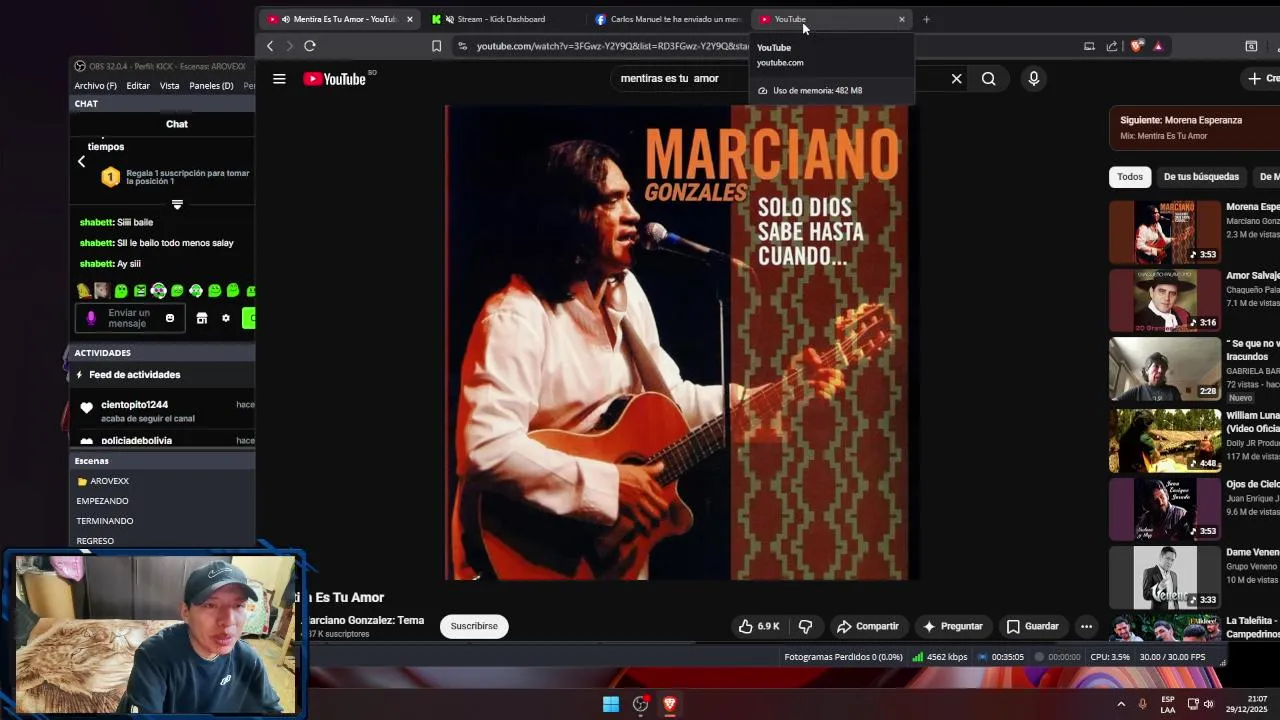Open Amor Salvaje video thumbnail
The height and width of the screenshot is (720, 1280).
coord(1165,300)
